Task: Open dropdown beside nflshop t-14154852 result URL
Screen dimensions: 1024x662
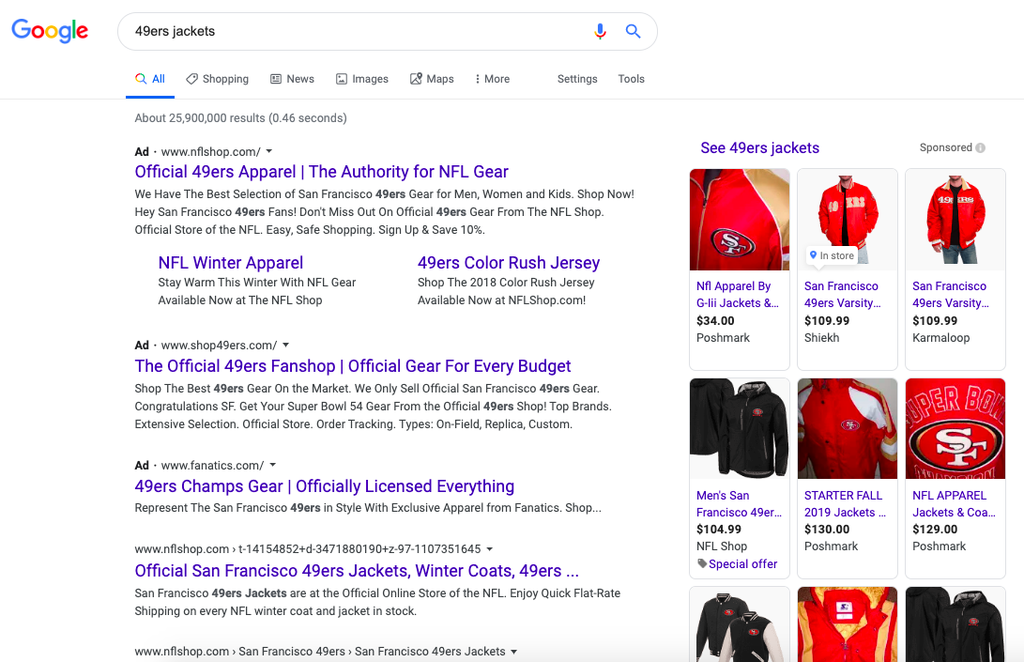Action: tap(490, 549)
